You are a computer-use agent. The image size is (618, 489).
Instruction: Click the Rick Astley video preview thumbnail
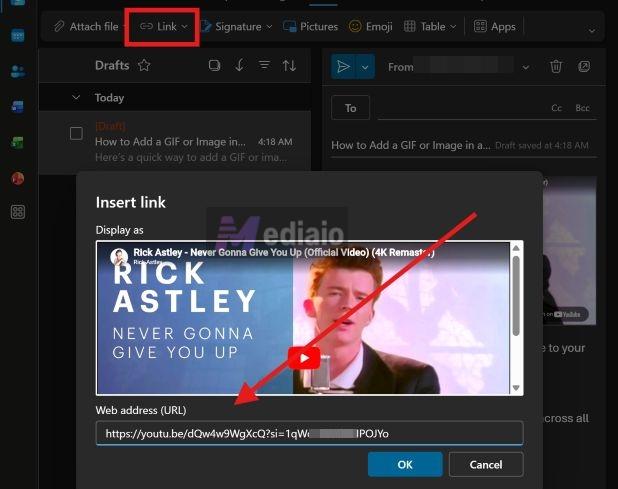303,318
